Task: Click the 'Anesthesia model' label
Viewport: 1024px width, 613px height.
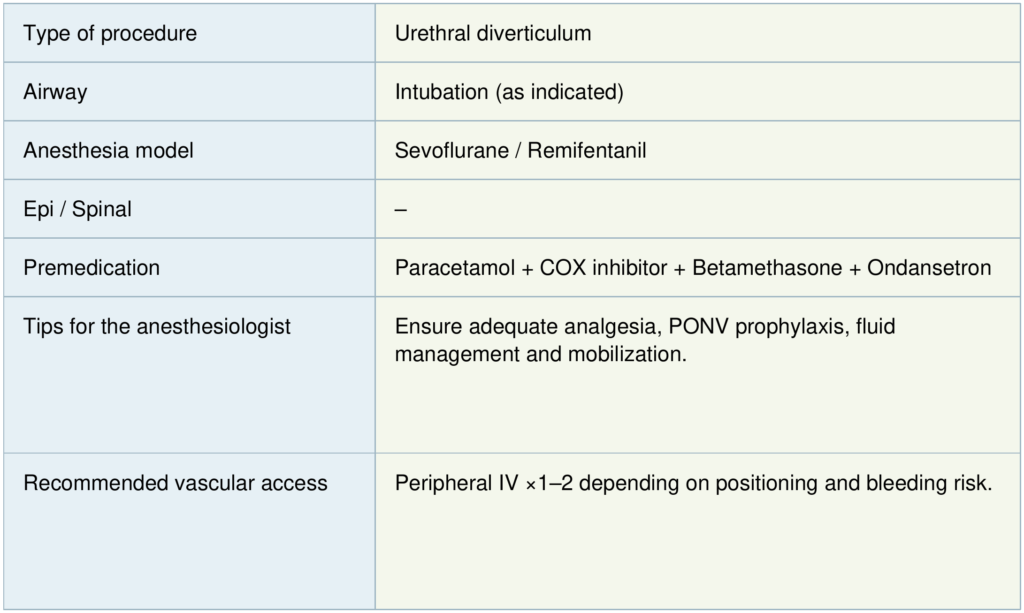Action: coord(108,151)
